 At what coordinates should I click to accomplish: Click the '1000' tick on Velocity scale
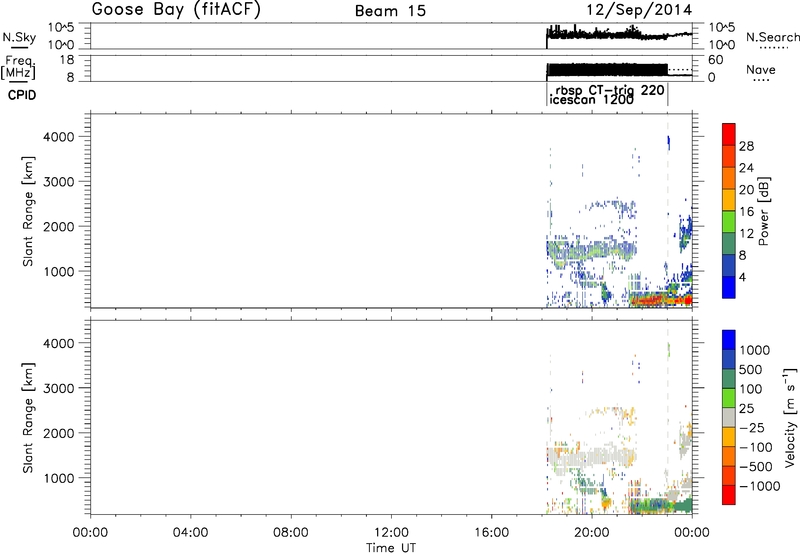point(755,350)
